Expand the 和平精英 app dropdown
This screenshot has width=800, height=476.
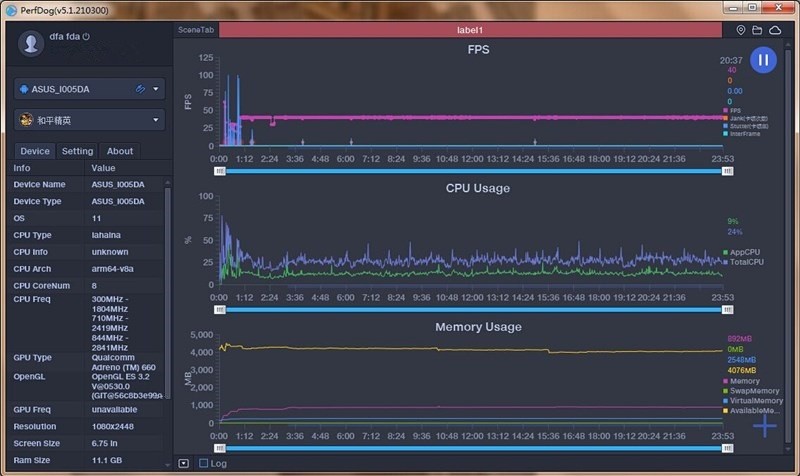pyautogui.click(x=156, y=120)
